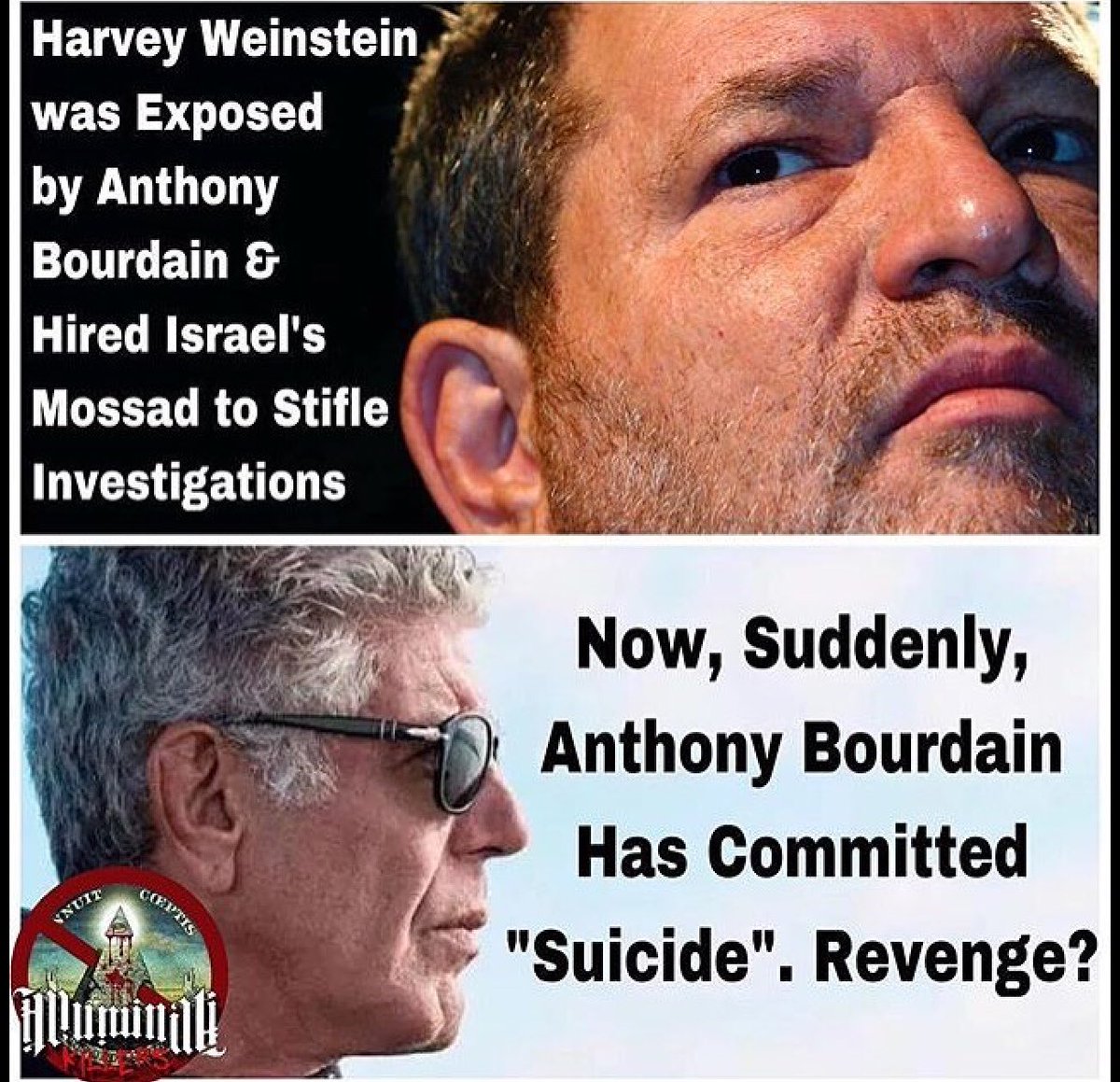
Task: Click the 'Has Committed' caption line
Action: (803, 852)
